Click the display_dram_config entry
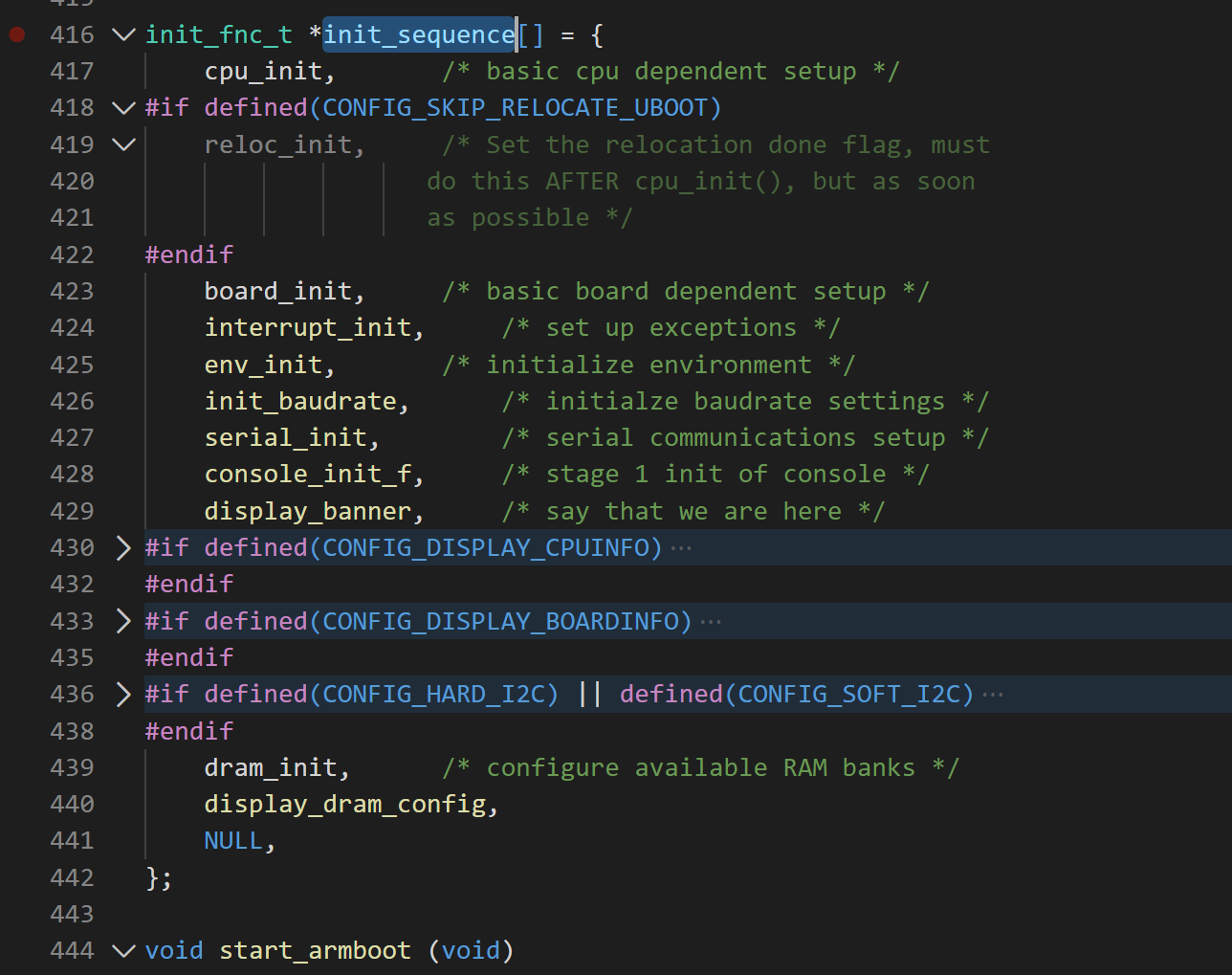The width and height of the screenshot is (1232, 975). tap(345, 804)
